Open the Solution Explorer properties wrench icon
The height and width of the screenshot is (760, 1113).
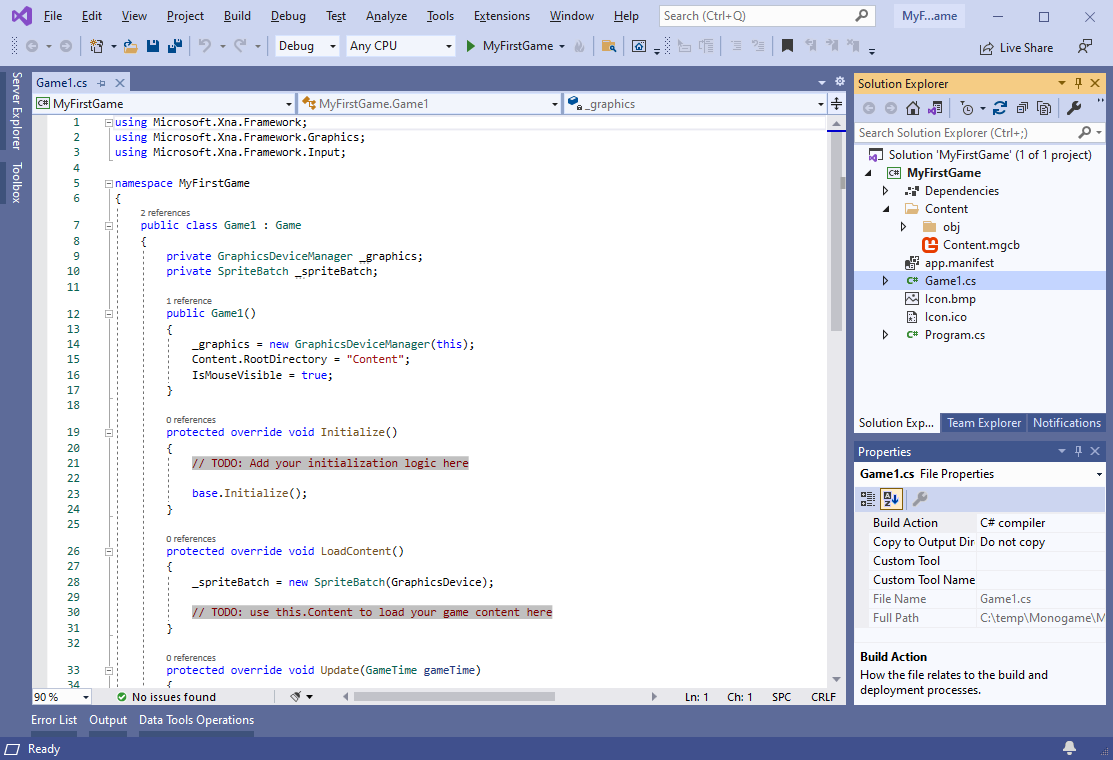point(1075,108)
